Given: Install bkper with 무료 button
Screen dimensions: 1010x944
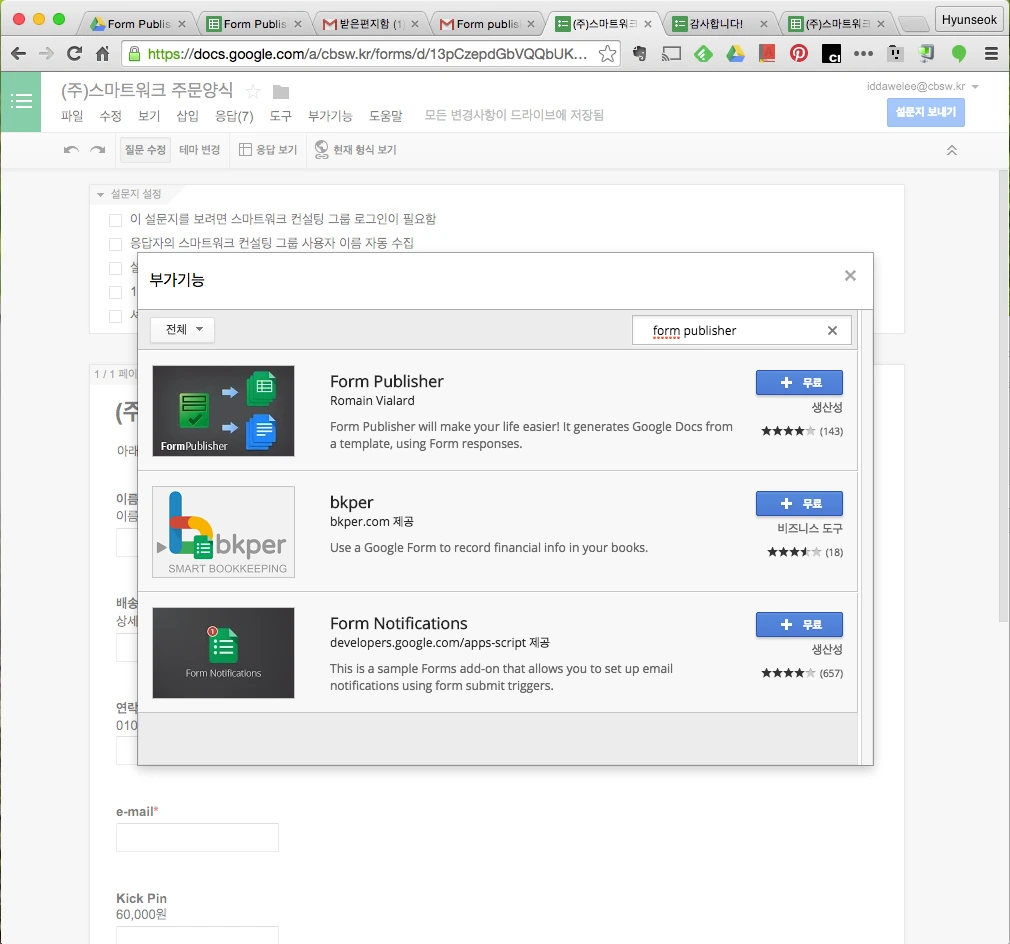Looking at the screenshot, I should pyautogui.click(x=799, y=504).
